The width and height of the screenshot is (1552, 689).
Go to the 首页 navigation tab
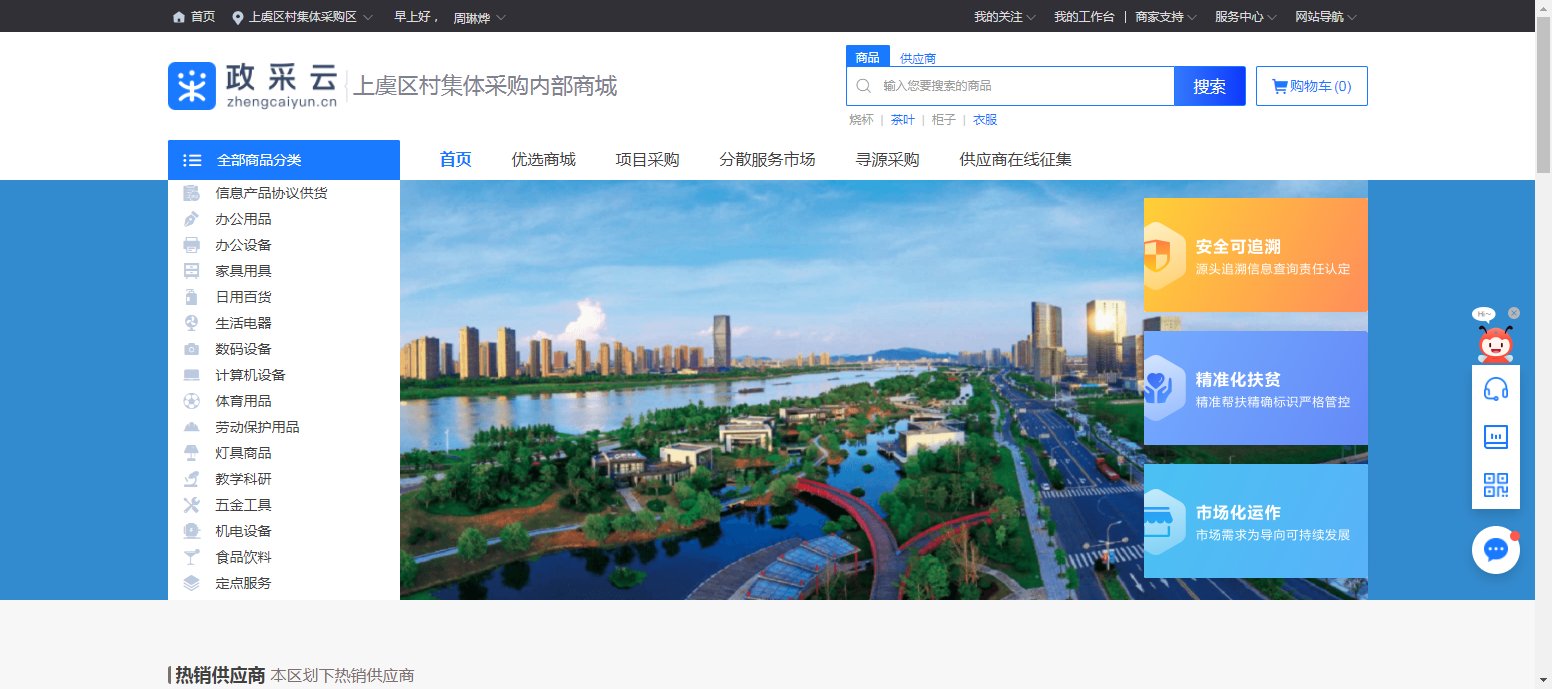456,160
